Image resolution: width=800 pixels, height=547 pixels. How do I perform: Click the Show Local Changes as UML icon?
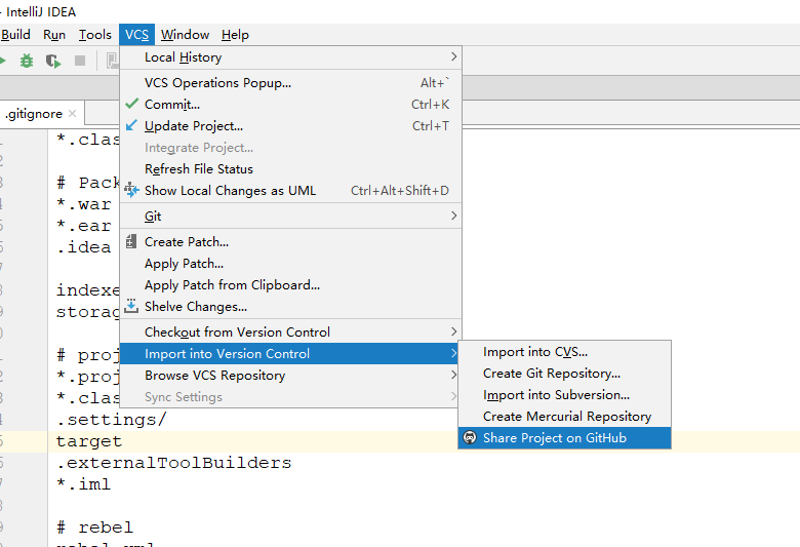pyautogui.click(x=131, y=190)
